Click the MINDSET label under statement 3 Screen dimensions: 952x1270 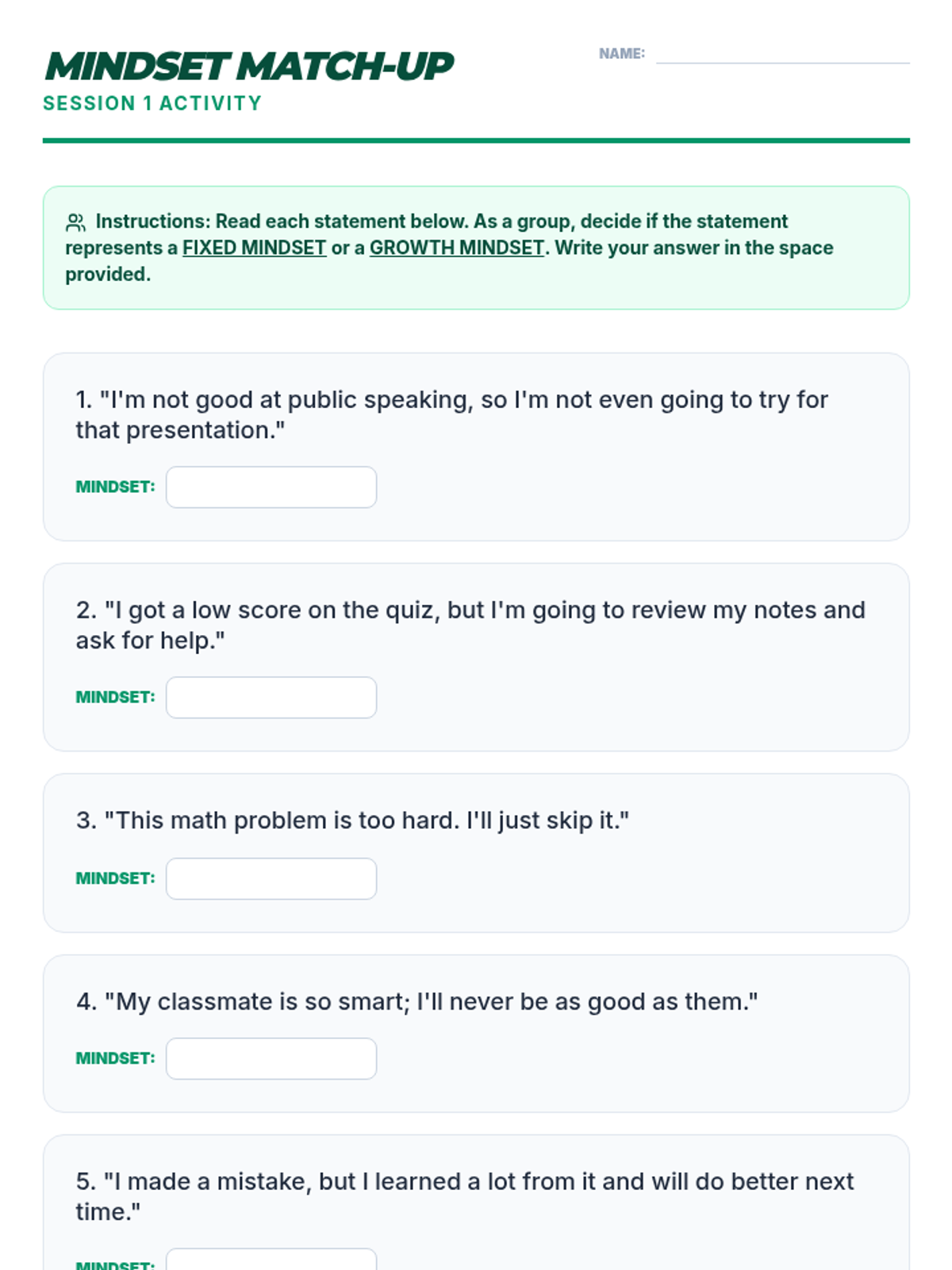pyautogui.click(x=115, y=879)
